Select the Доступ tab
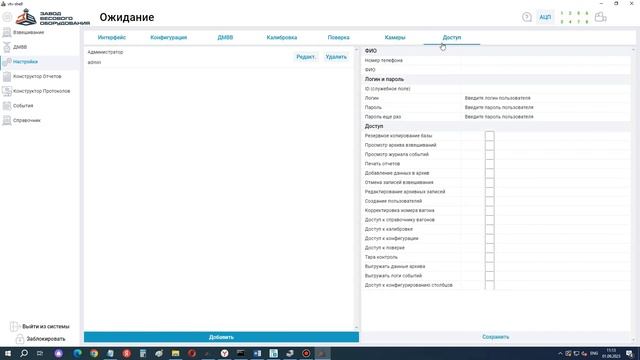Screen dimensions: 640x360 pyautogui.click(x=452, y=38)
